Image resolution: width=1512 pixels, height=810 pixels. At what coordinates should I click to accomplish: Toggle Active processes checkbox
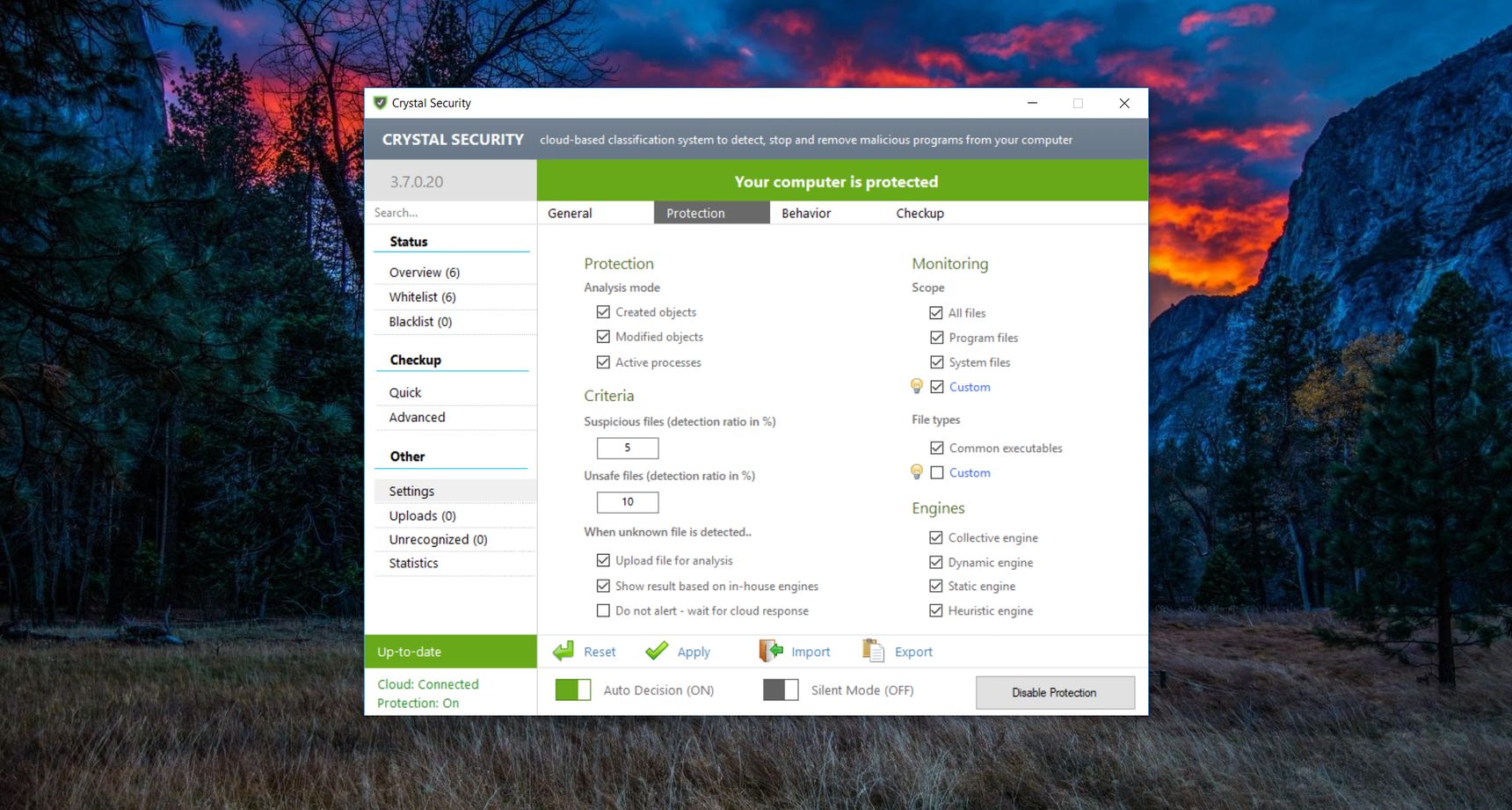pos(603,362)
